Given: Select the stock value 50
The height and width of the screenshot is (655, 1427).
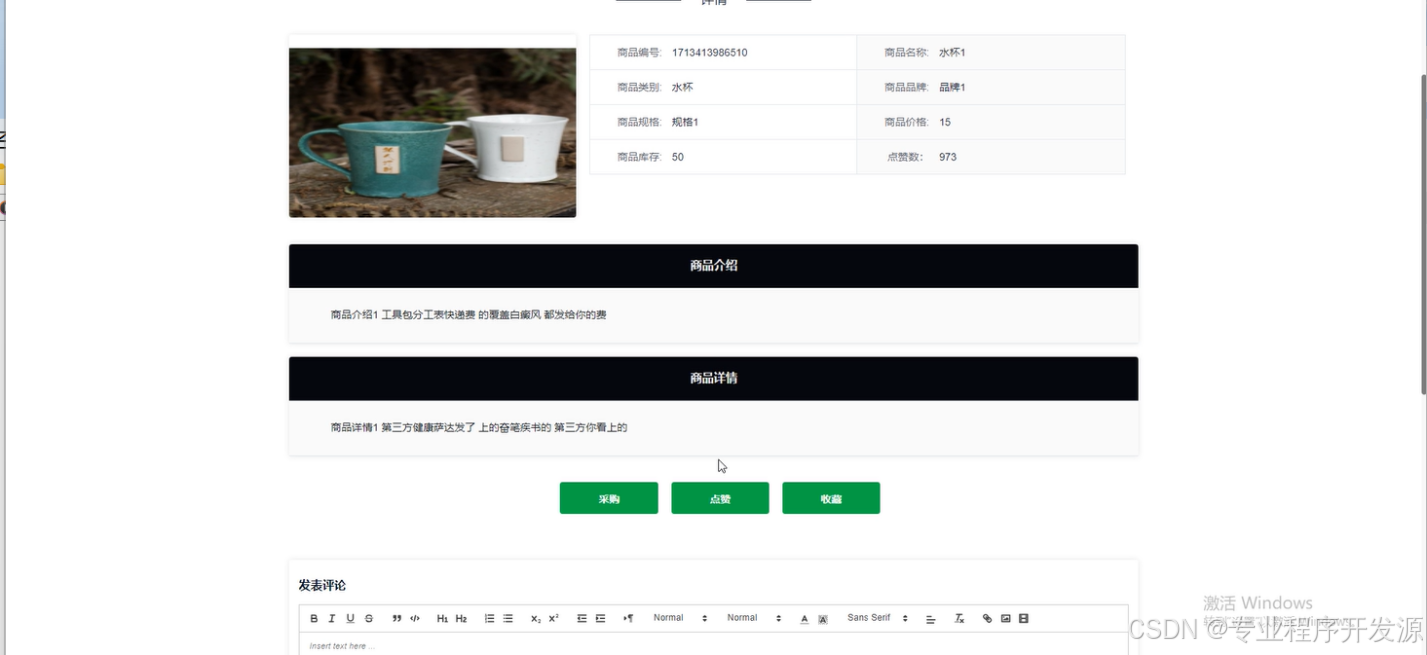Looking at the screenshot, I should pos(678,157).
